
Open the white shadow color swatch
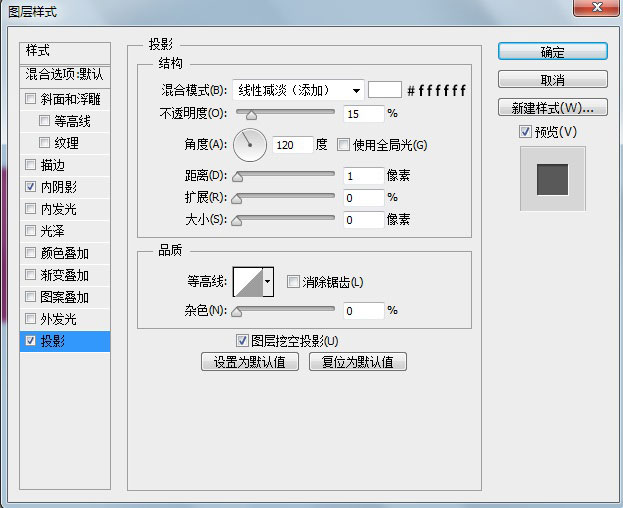(x=385, y=90)
